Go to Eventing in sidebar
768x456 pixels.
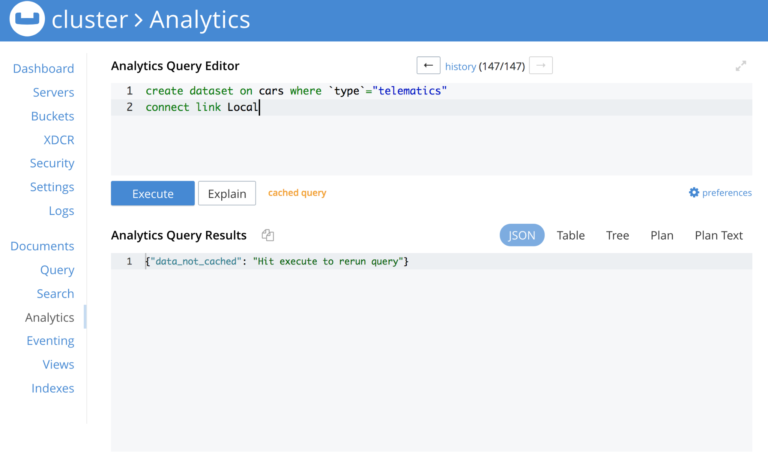pos(50,340)
